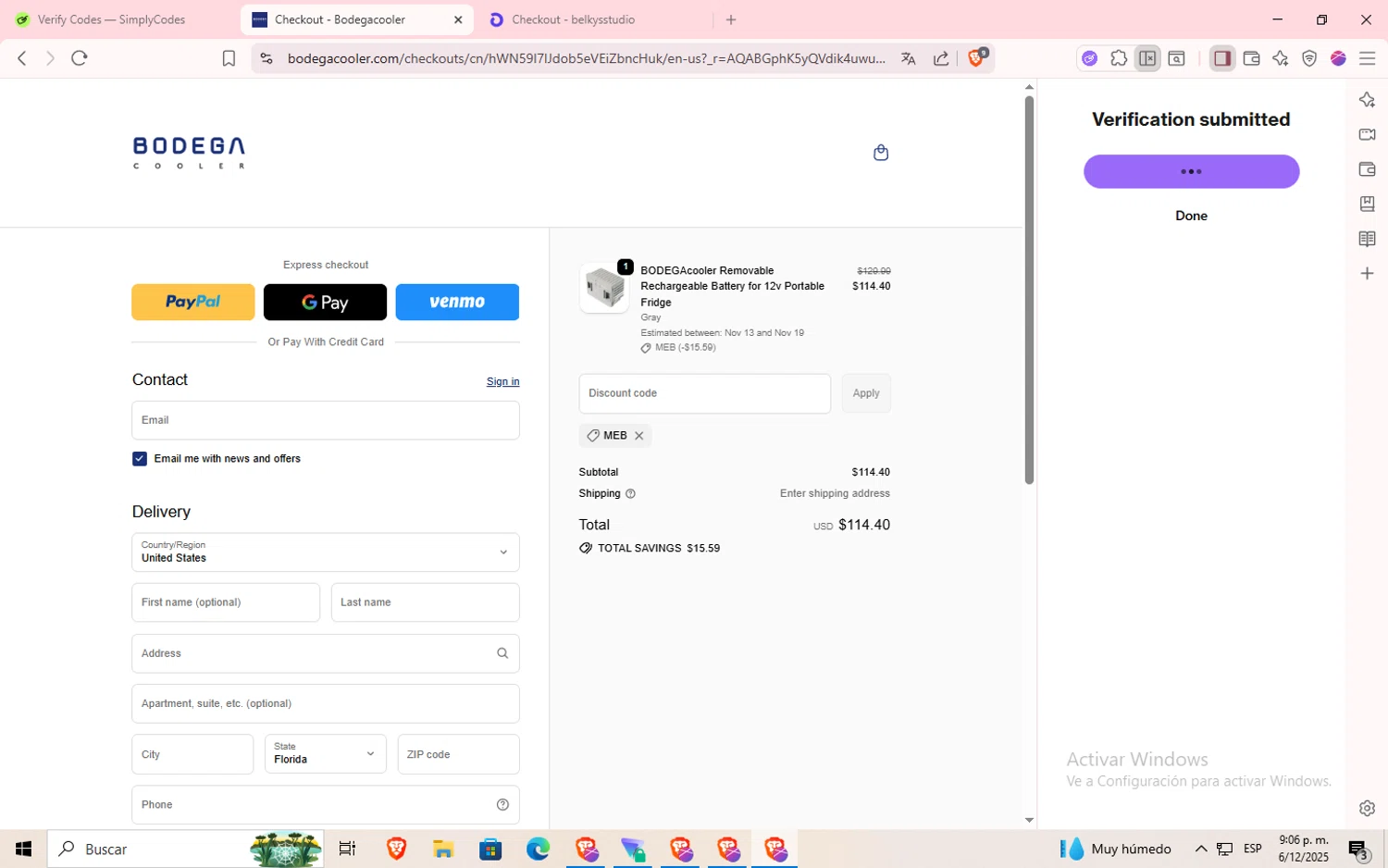Pay with Venmo button
Image resolution: width=1388 pixels, height=868 pixels.
click(457, 302)
